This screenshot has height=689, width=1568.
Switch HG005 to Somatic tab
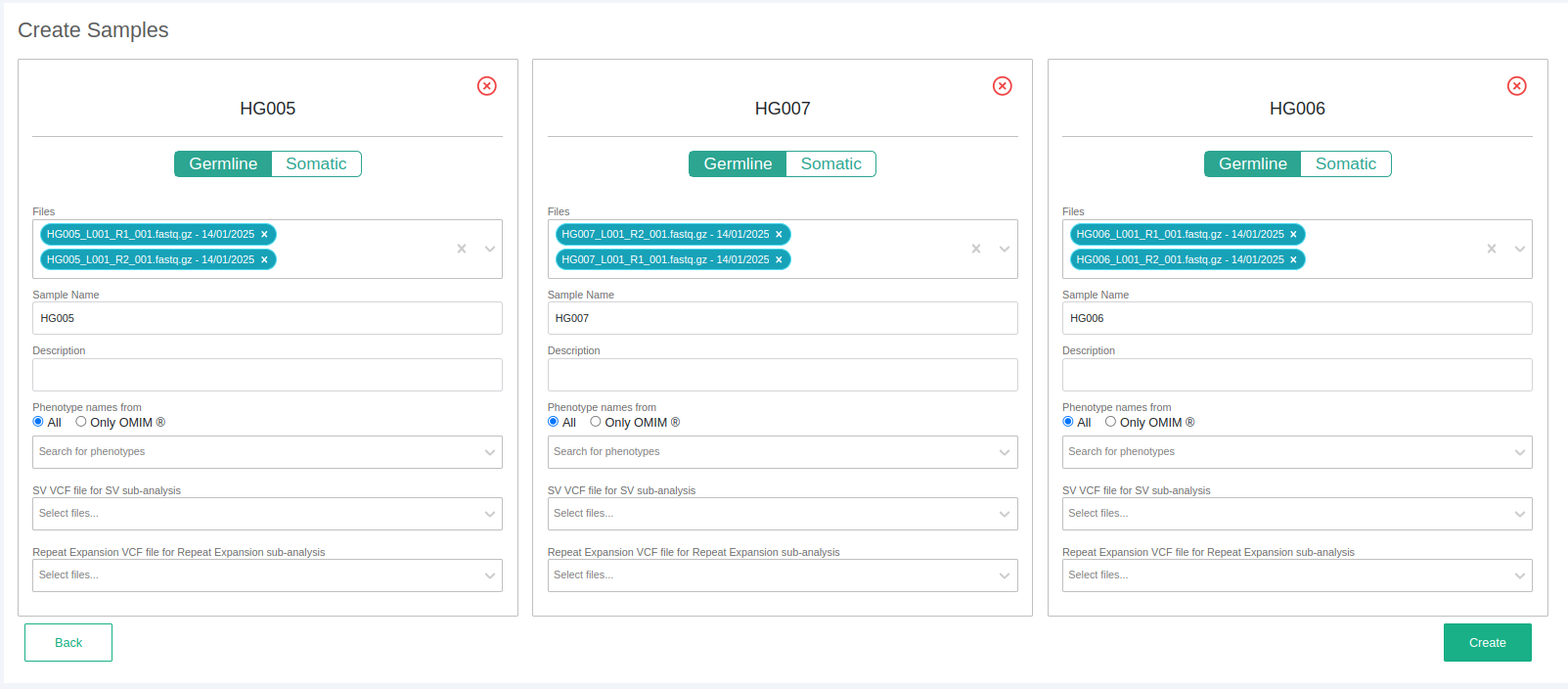click(x=316, y=164)
